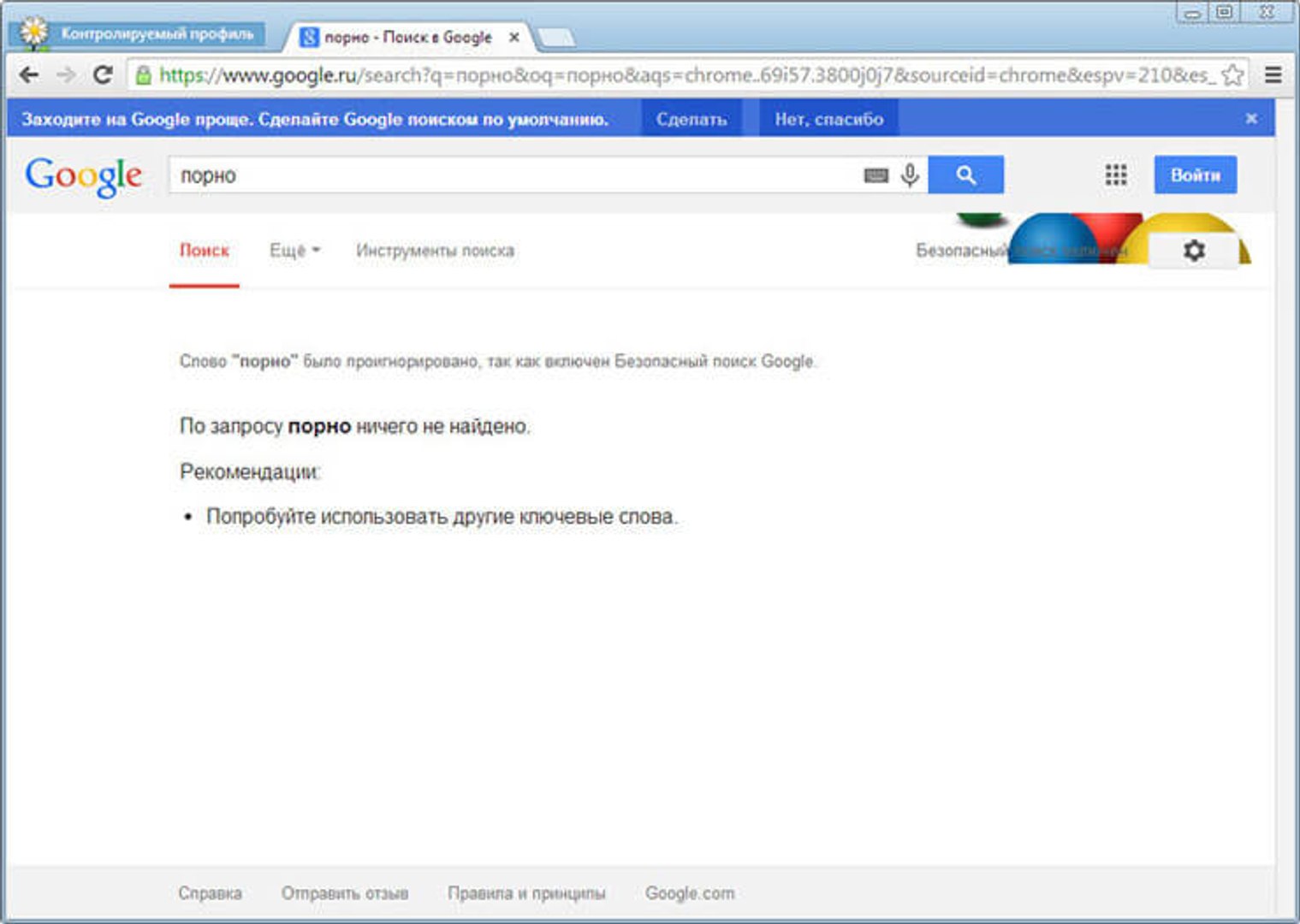Click the supervised profile daisy icon
The width and height of the screenshot is (1300, 924).
pyautogui.click(x=33, y=33)
